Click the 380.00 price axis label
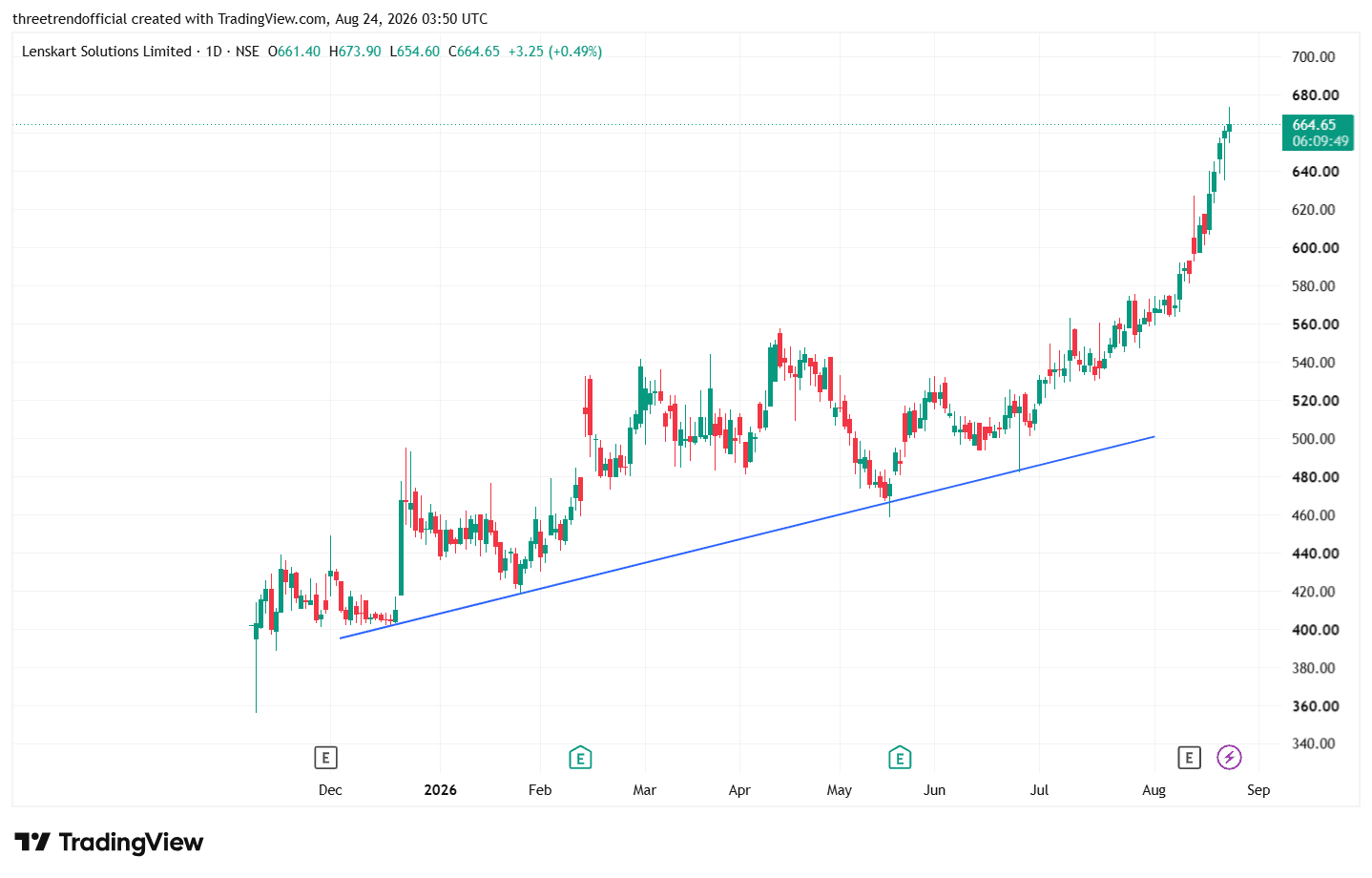 (x=1314, y=668)
